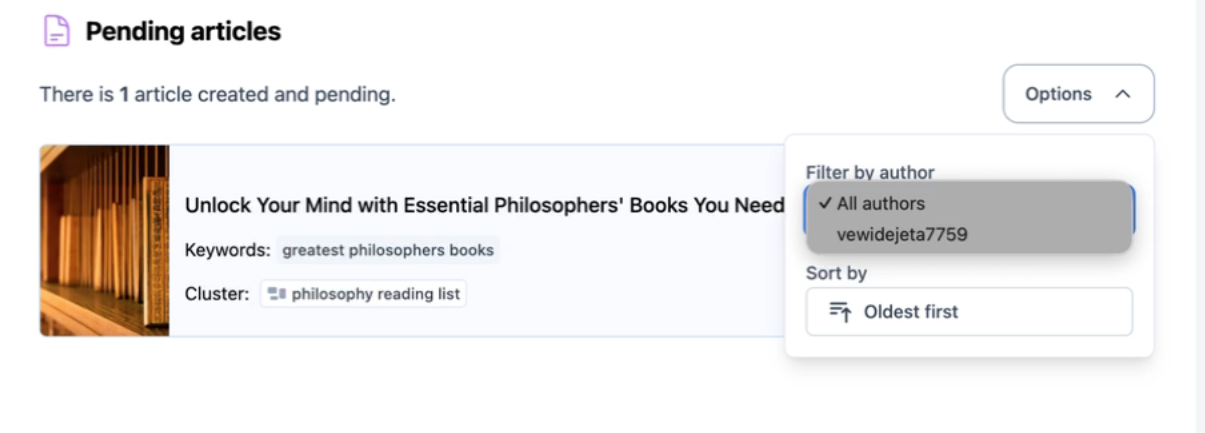
Task: Open the philosophy reading list cluster tag
Action: (364, 294)
